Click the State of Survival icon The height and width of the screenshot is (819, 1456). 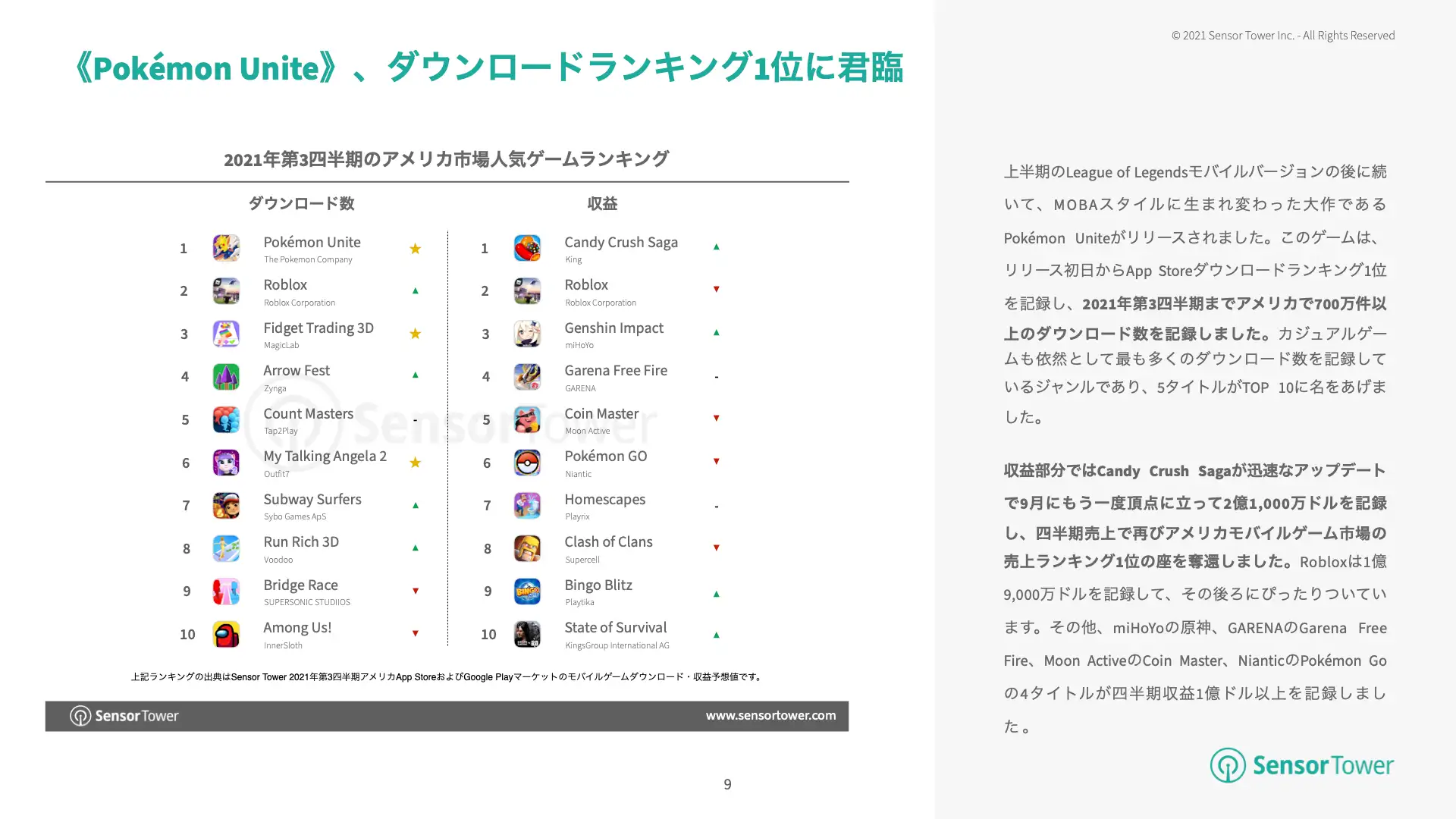(x=527, y=634)
